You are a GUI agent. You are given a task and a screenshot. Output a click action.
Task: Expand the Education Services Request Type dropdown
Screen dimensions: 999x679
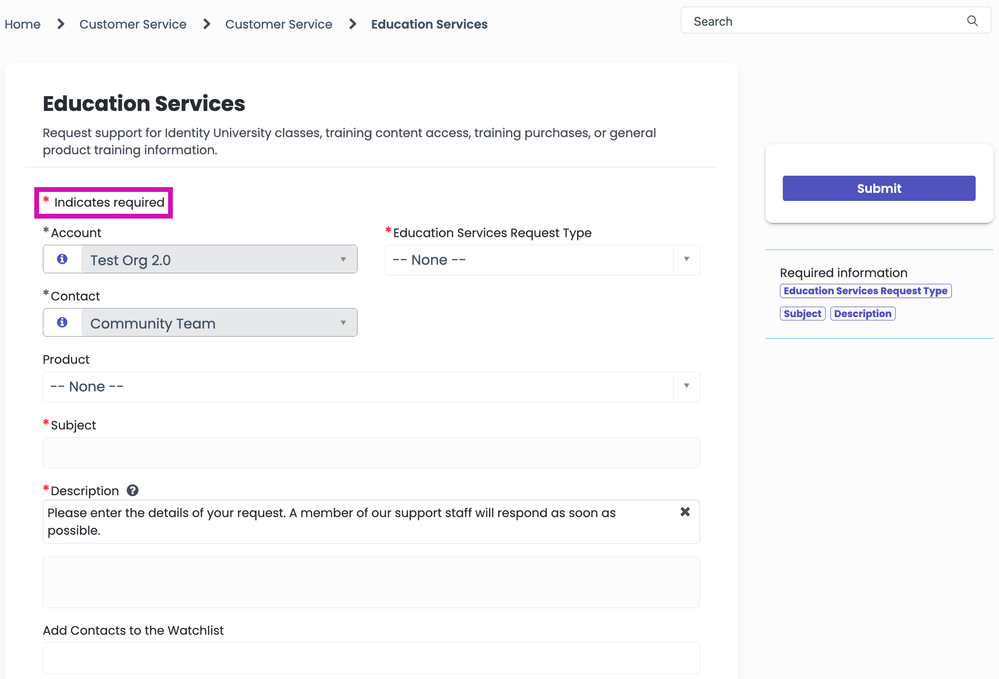pos(541,260)
